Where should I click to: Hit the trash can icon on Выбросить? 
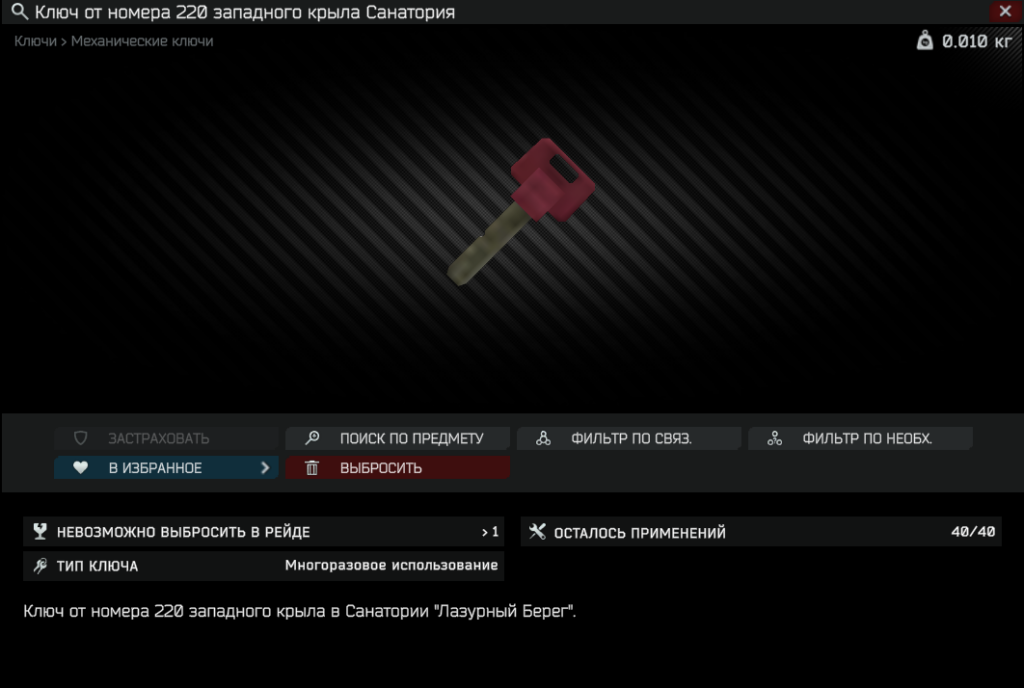[x=312, y=468]
